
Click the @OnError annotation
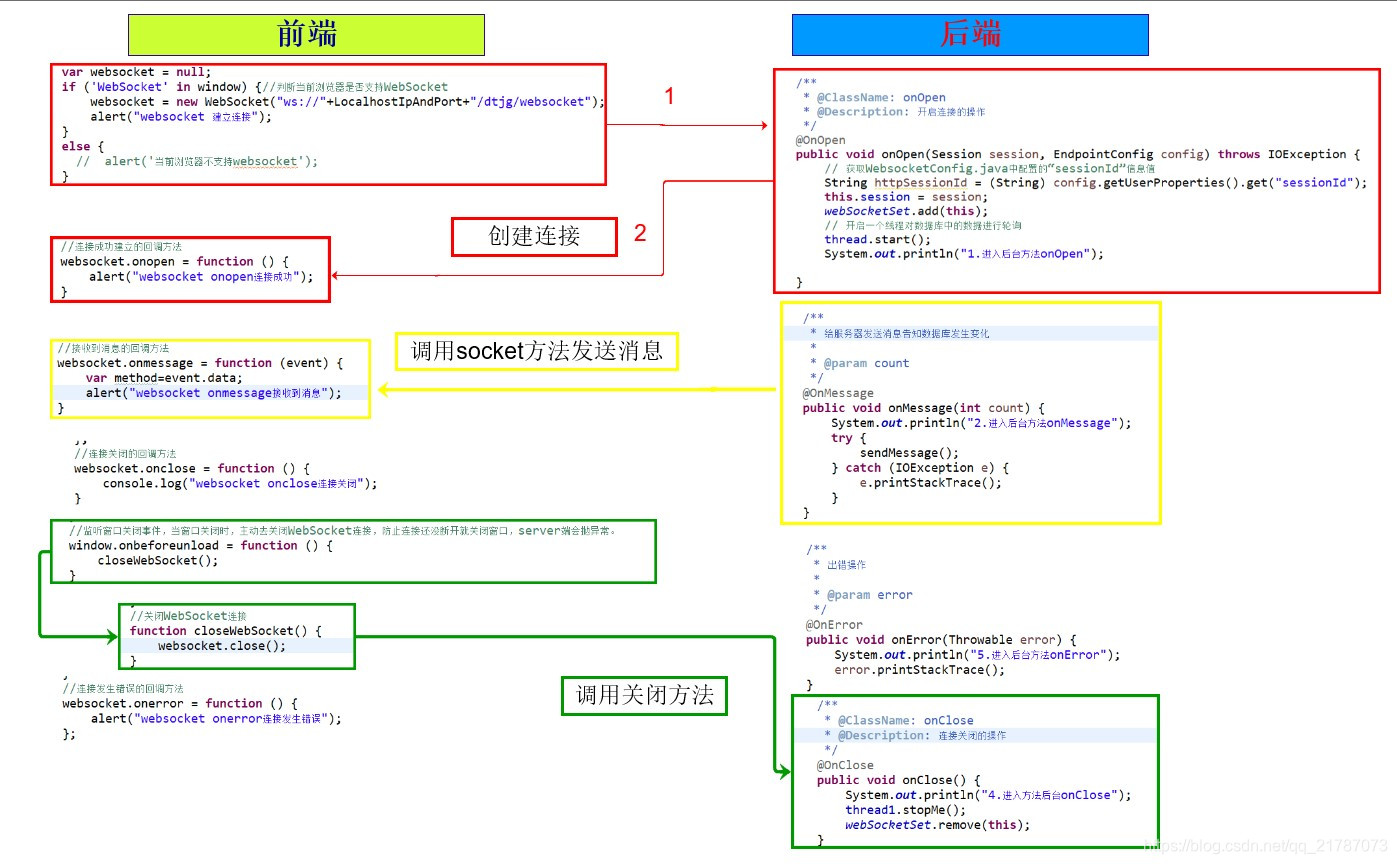(834, 625)
